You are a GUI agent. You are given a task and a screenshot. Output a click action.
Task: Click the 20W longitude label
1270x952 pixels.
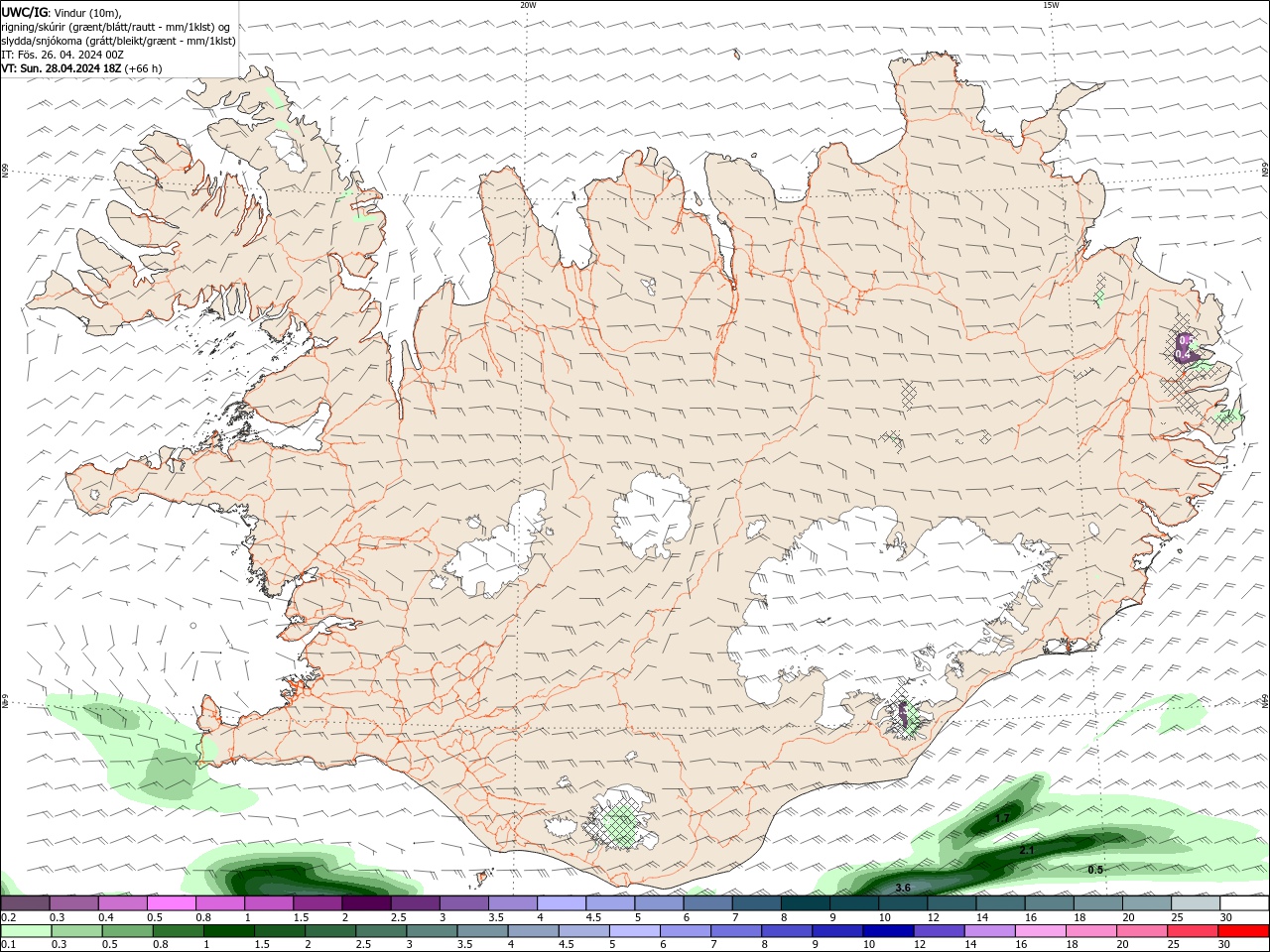(528, 5)
